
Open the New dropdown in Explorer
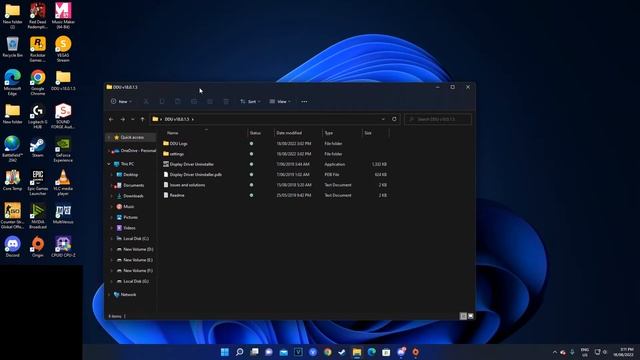coord(121,102)
